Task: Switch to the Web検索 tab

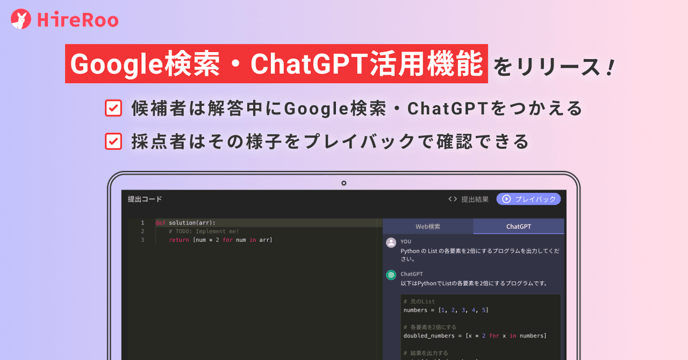Action: pos(428,227)
